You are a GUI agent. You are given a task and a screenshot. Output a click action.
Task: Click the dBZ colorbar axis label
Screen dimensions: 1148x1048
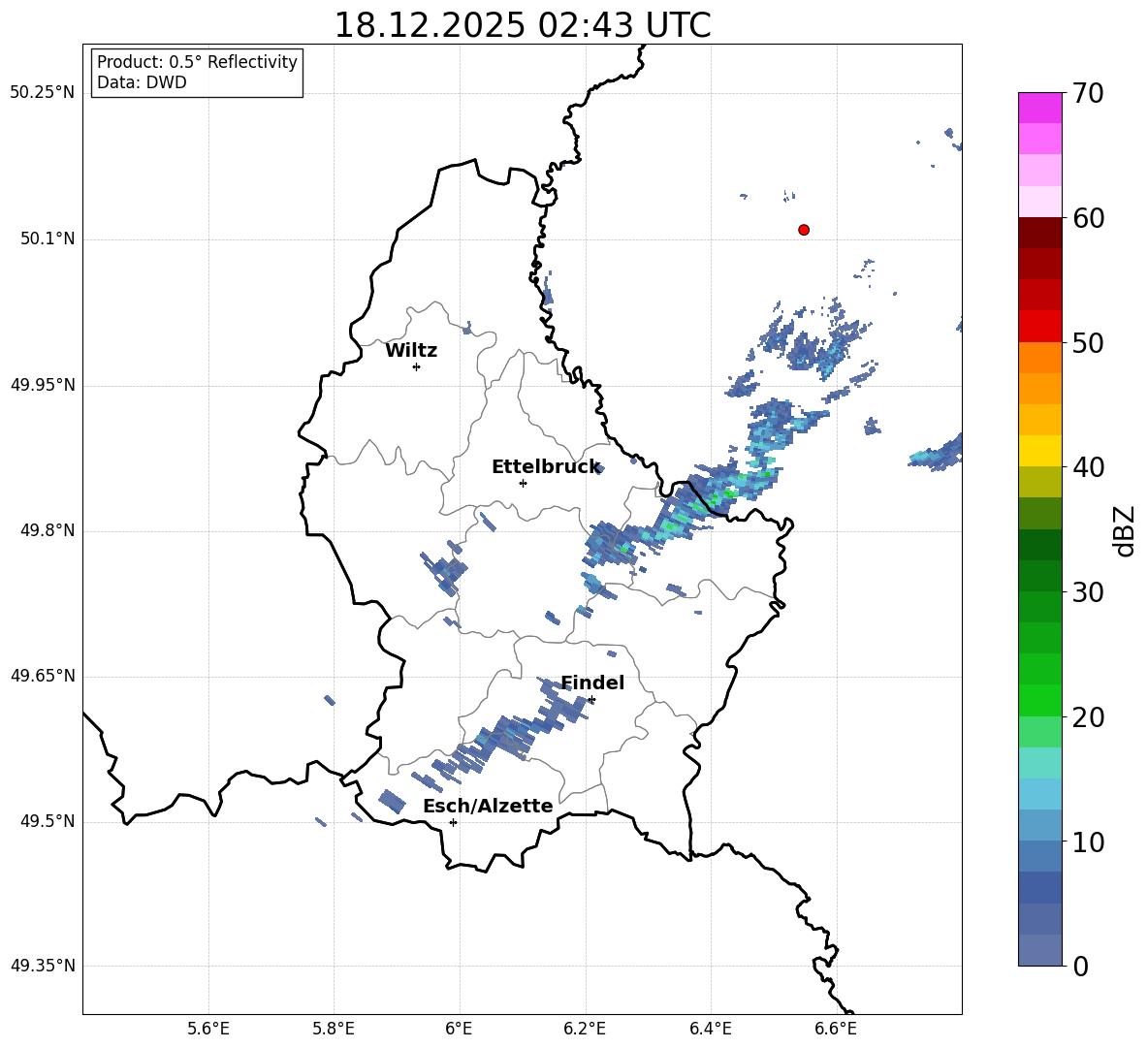1126,530
